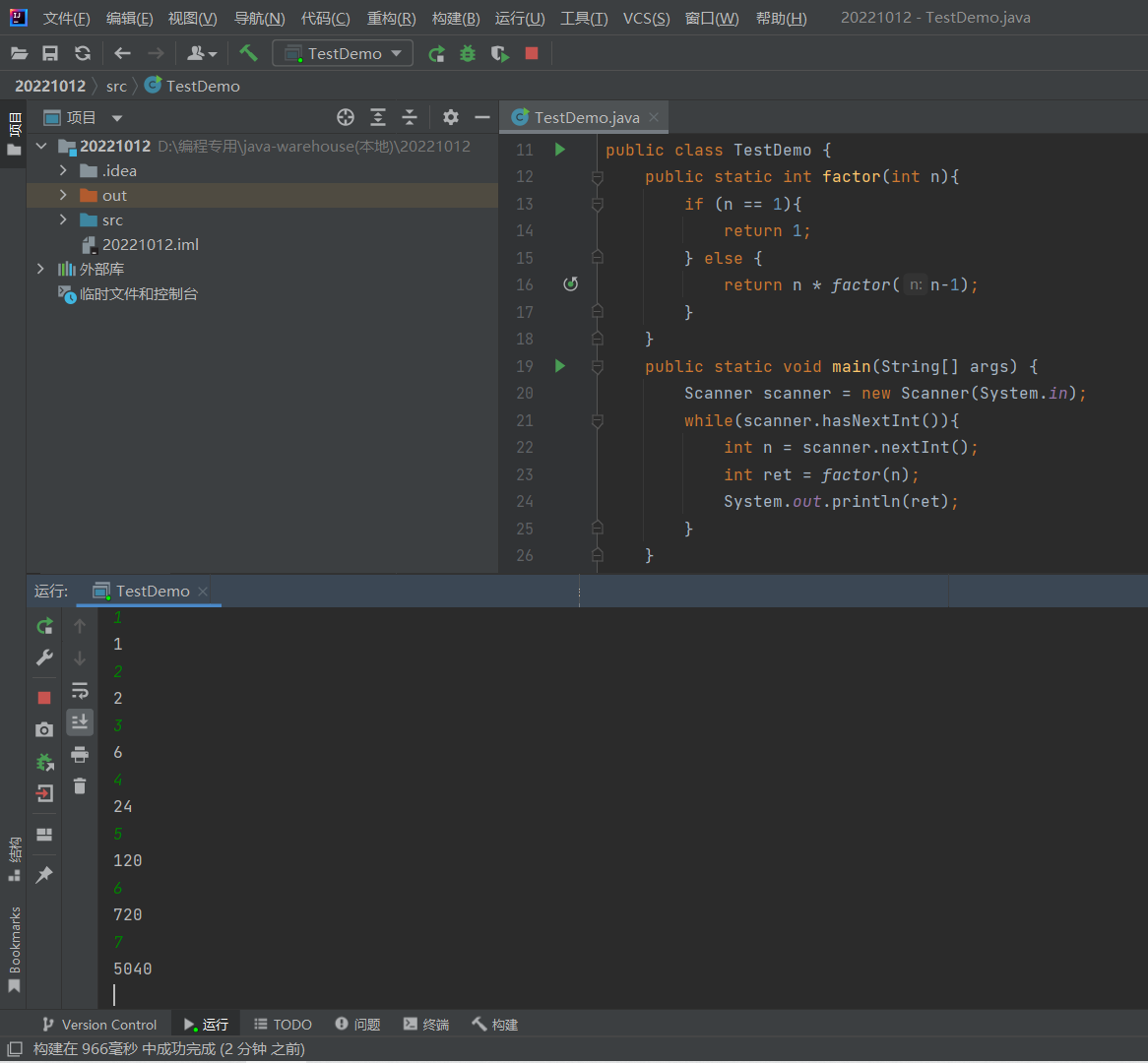Open the 代码(C) menu

click(x=325, y=19)
